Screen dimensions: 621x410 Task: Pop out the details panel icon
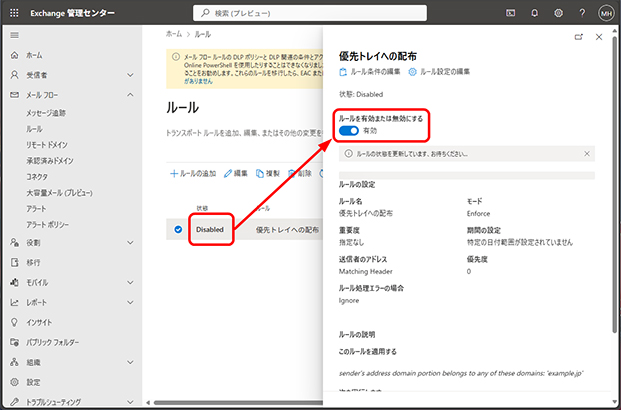pyautogui.click(x=579, y=37)
